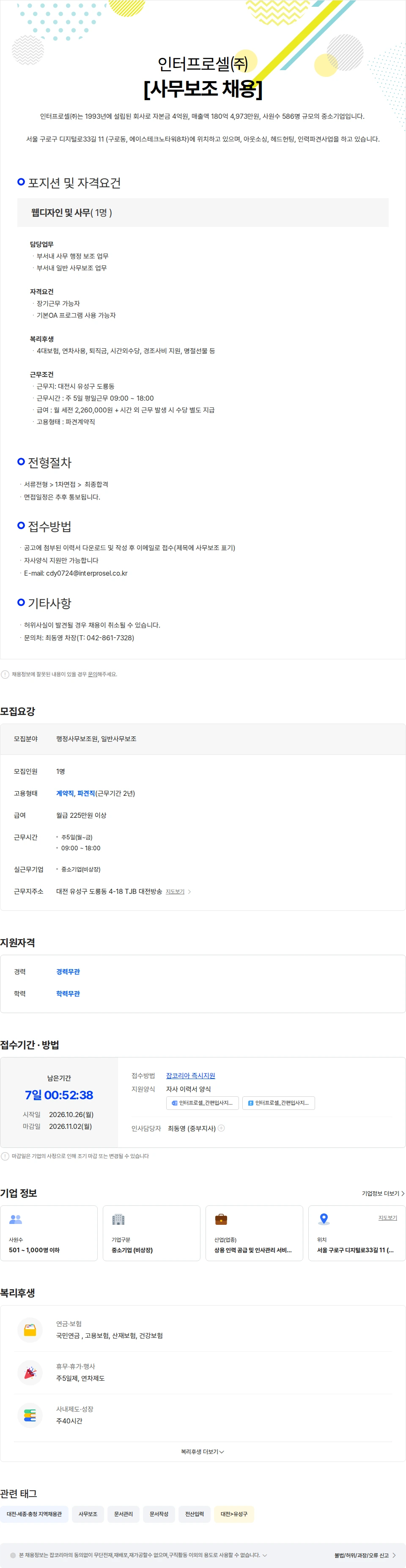
Task: Click the 행정사무보조원, 일반사무보조 recruitment field
Action: pos(96,739)
